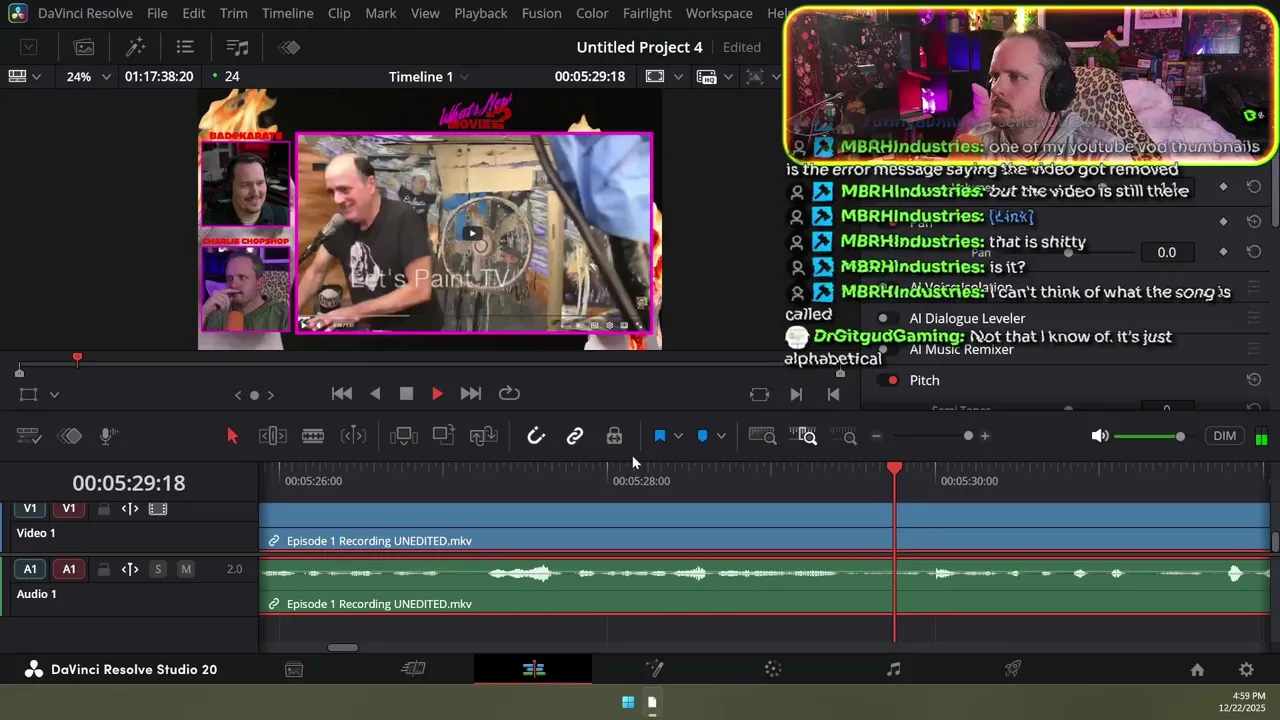
Task: Open the Fairlight menu
Action: coord(647,13)
